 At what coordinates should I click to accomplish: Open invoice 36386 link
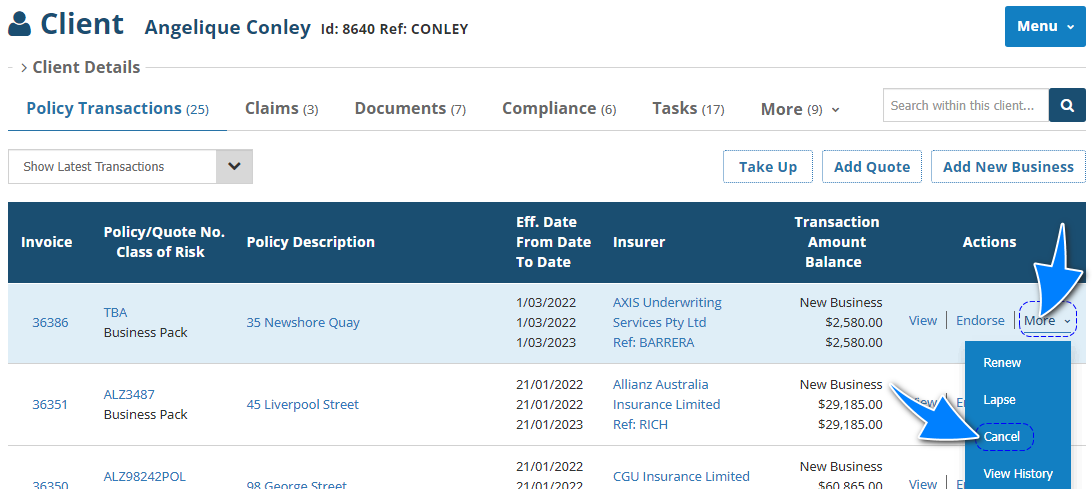[x=50, y=323]
